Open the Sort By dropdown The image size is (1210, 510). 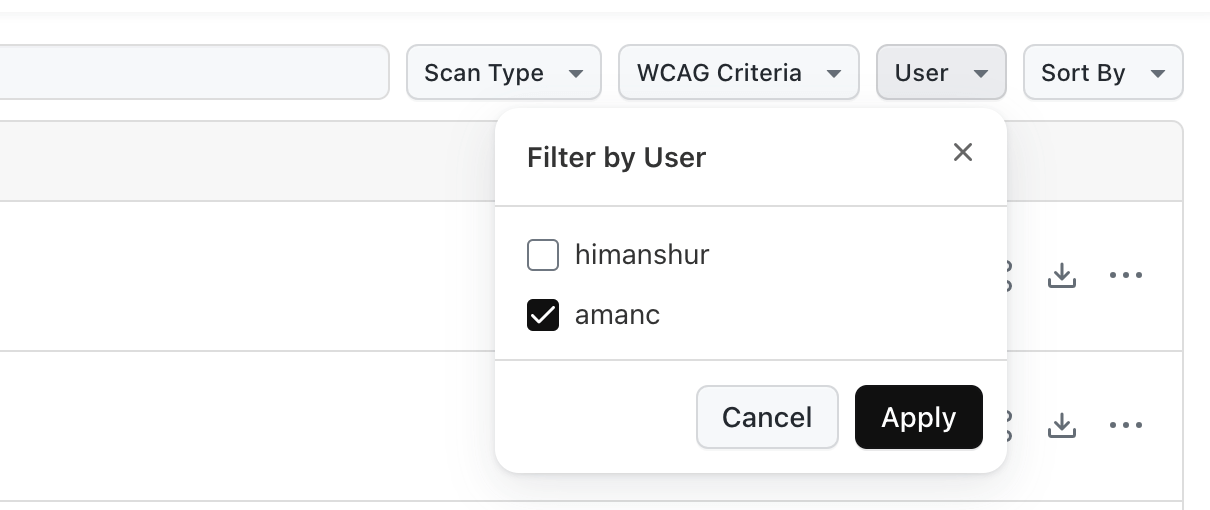(1102, 73)
